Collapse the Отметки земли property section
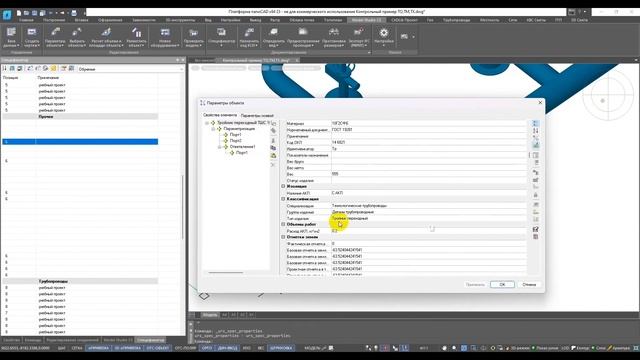The height and width of the screenshot is (360, 640). click(x=283, y=237)
